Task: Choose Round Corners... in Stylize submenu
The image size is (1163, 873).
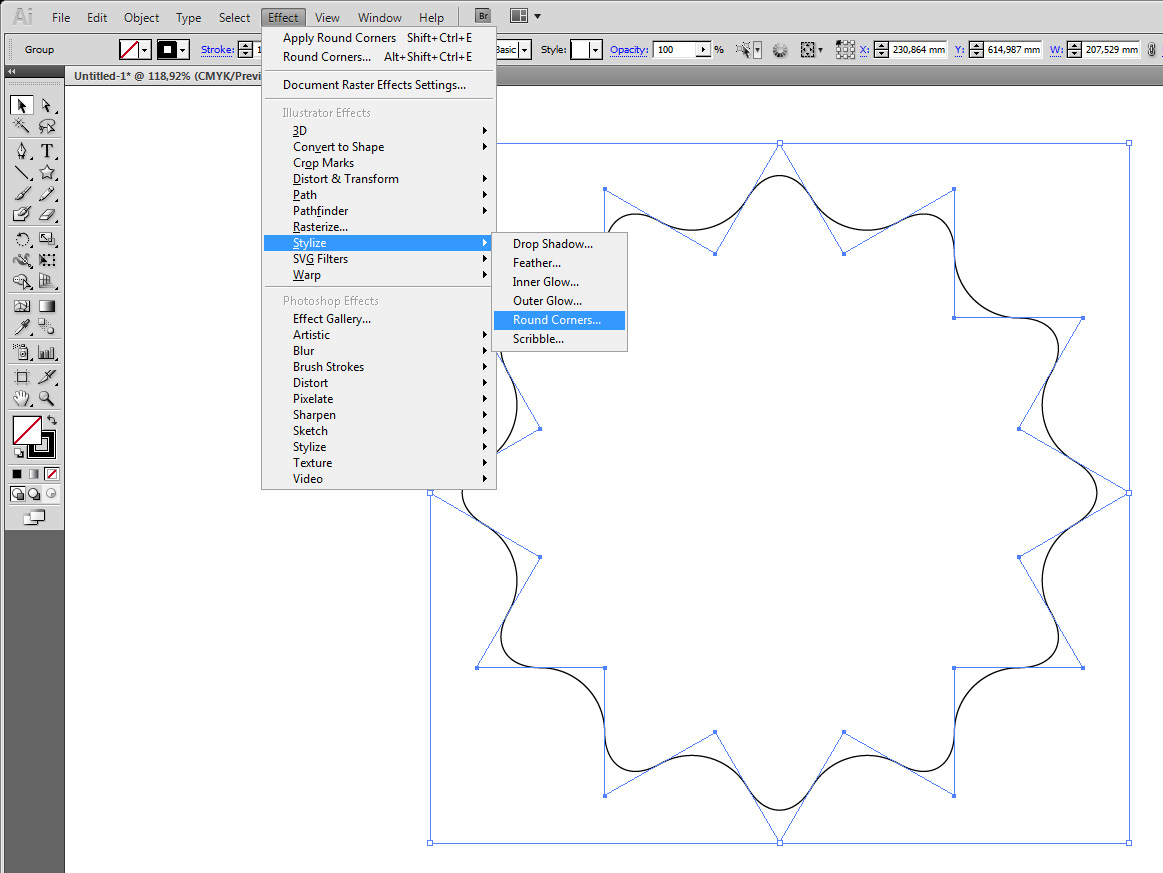Action: pyautogui.click(x=557, y=320)
